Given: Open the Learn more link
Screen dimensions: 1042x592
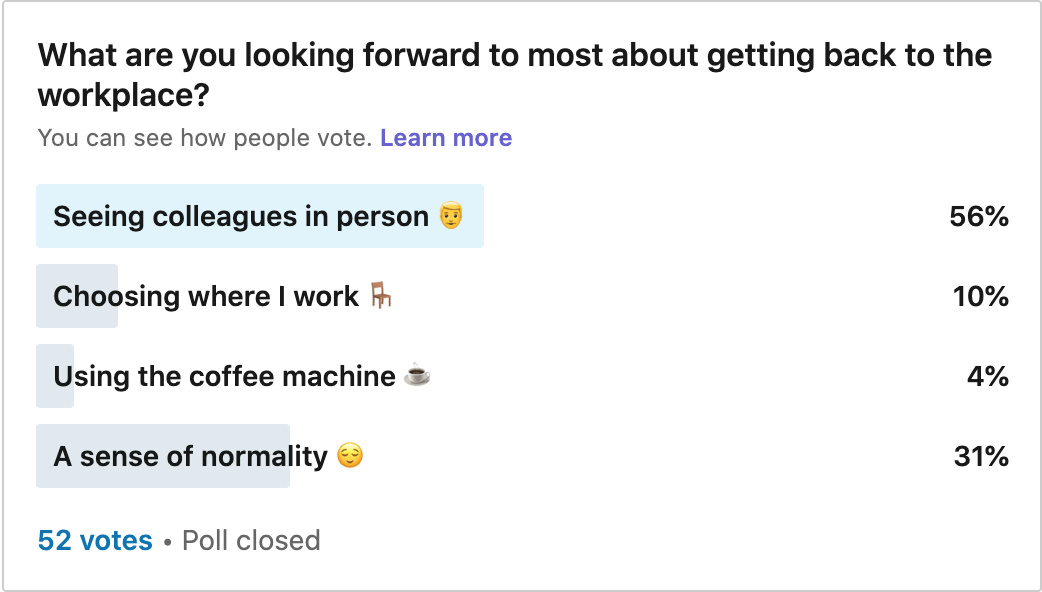Looking at the screenshot, I should coord(446,138).
